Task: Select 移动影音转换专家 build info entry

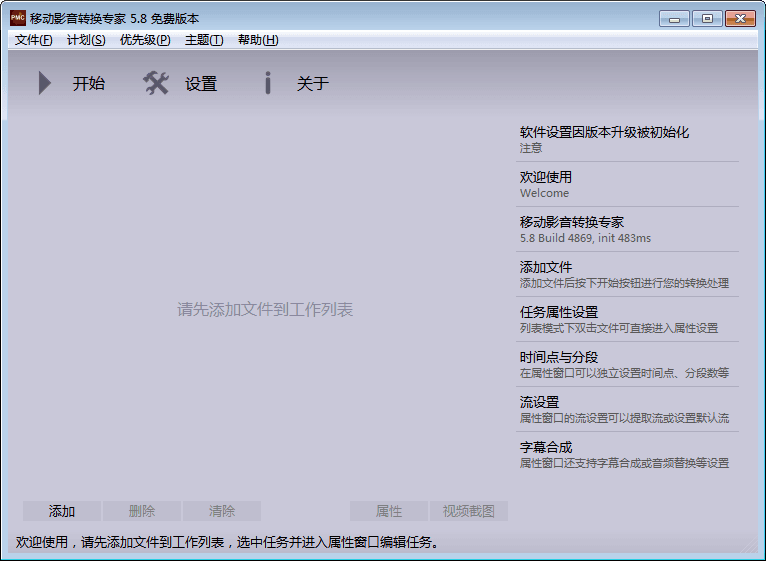Action: point(627,229)
